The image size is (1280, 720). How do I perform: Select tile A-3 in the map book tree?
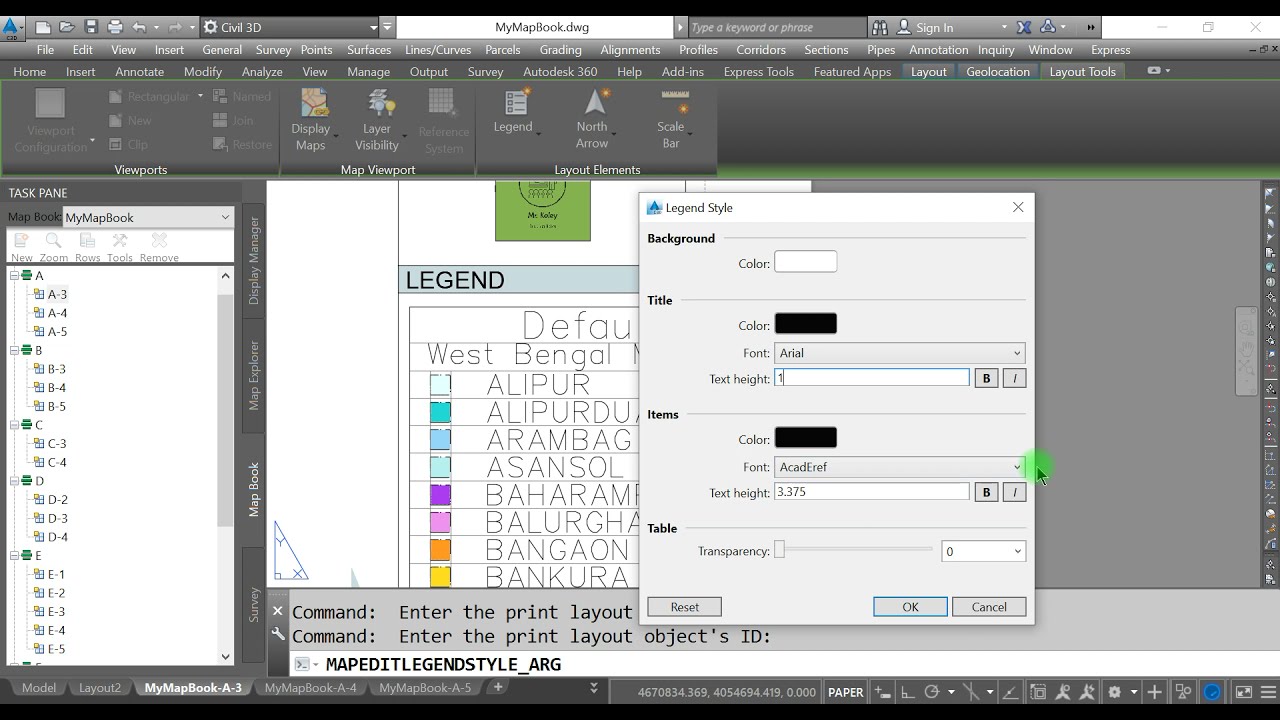(57, 294)
